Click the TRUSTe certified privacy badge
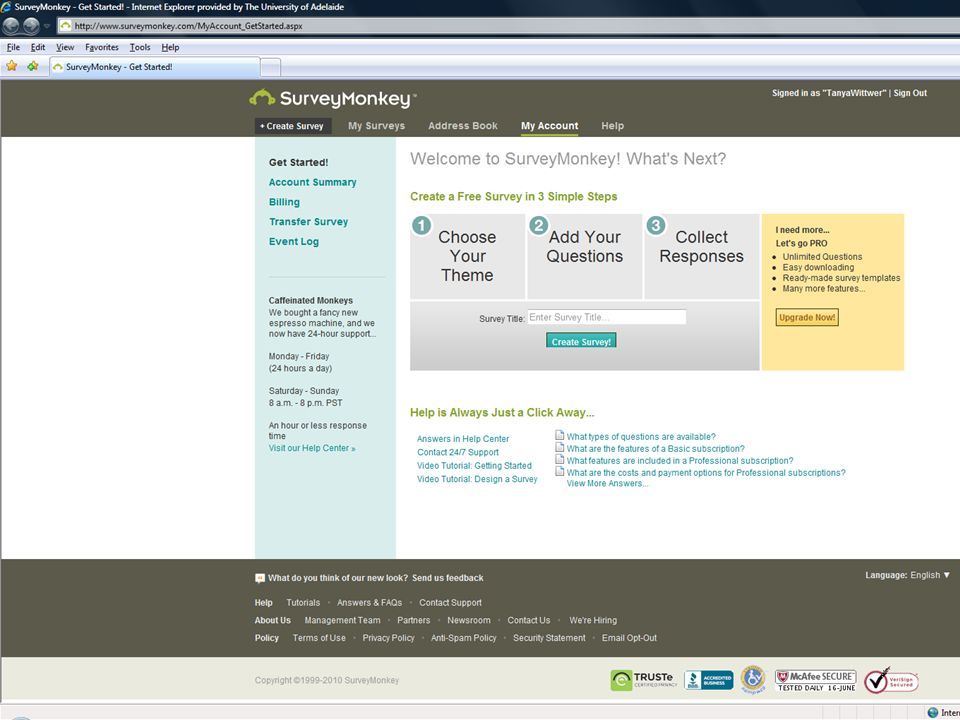The width and height of the screenshot is (960, 720). [643, 680]
